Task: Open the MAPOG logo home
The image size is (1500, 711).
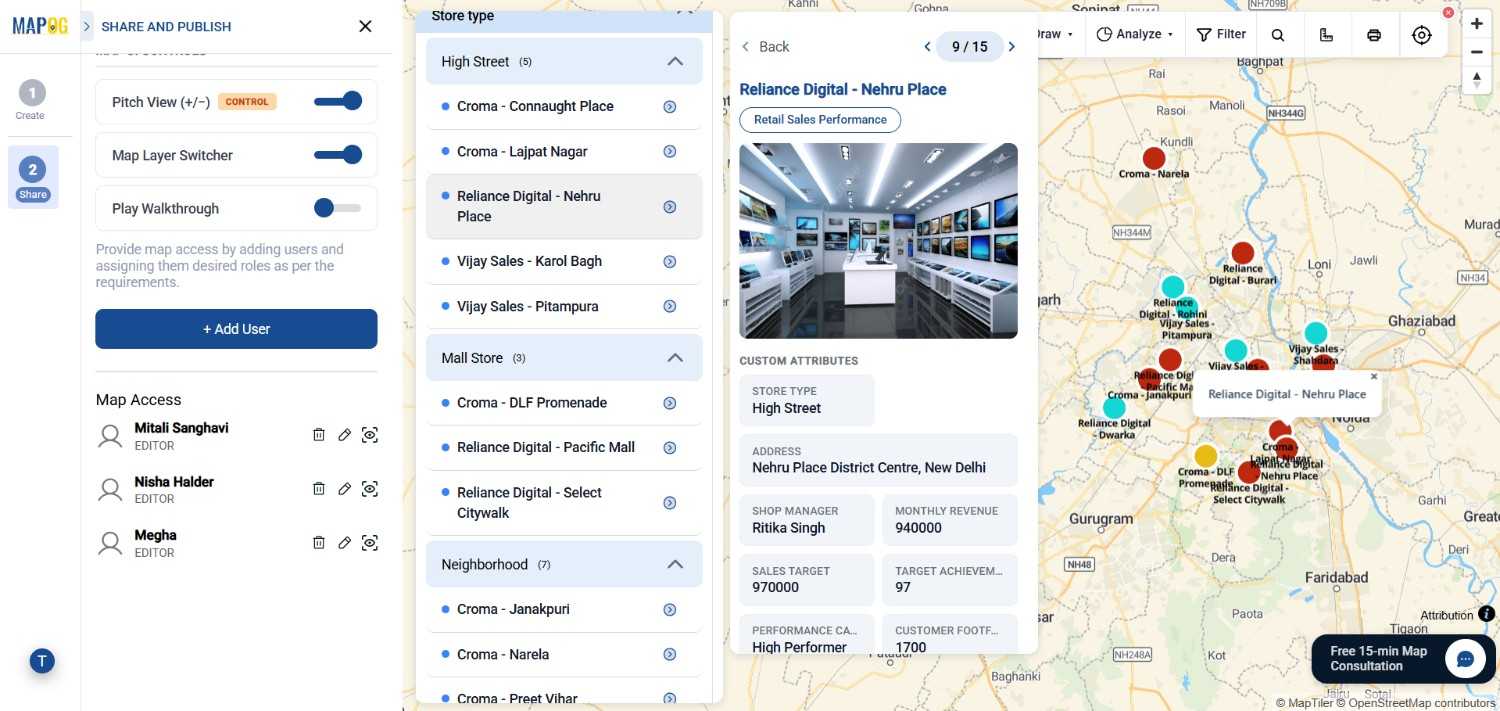Action: [x=40, y=26]
